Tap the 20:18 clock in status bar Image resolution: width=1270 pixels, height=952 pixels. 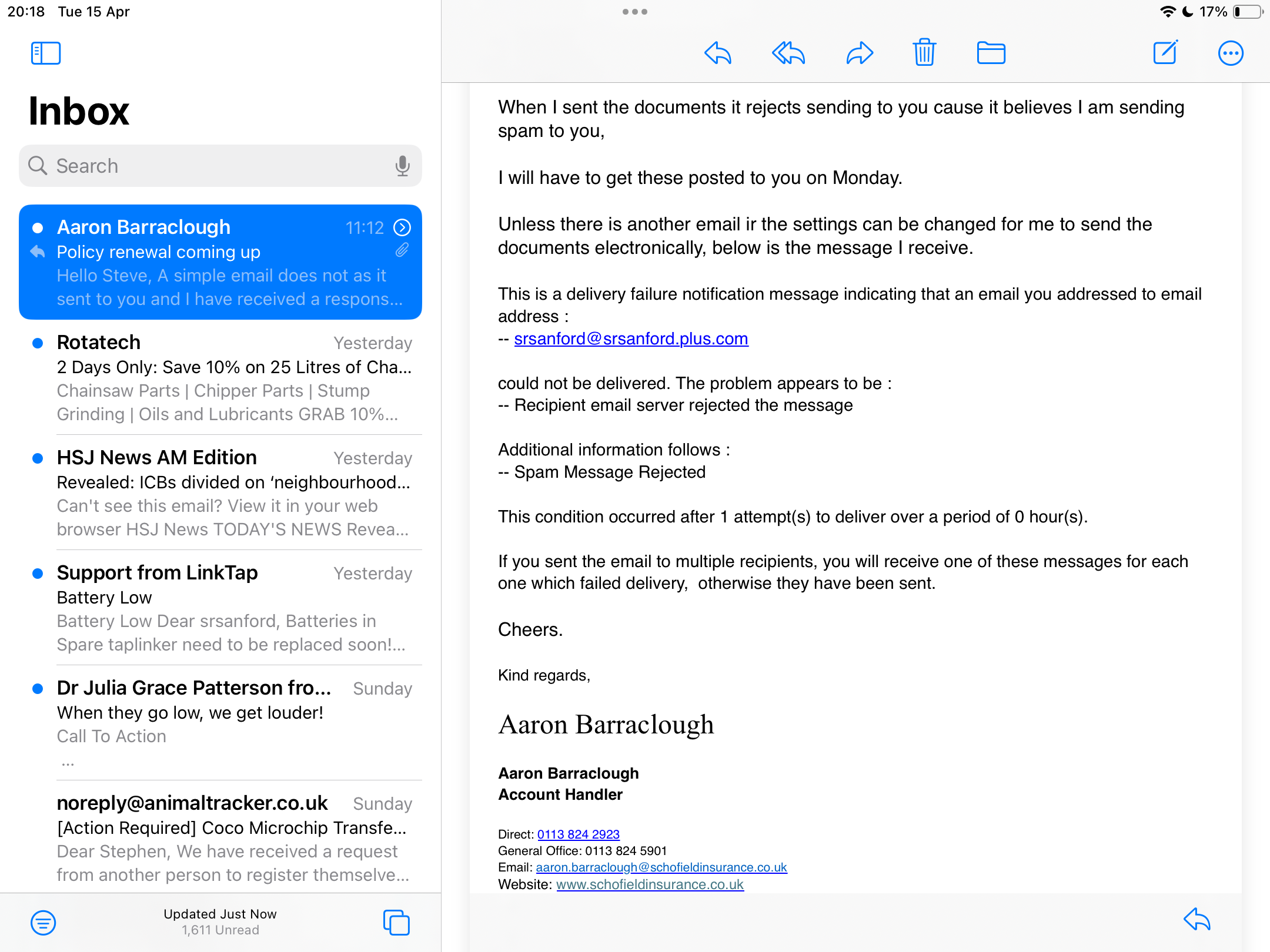tap(26, 12)
